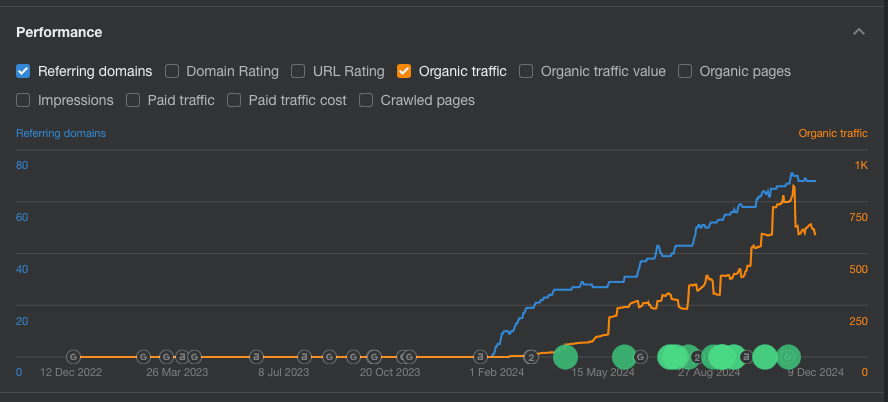Click the green dot left of 15 May 2024
Image resolution: width=888 pixels, height=402 pixels.
(565, 356)
